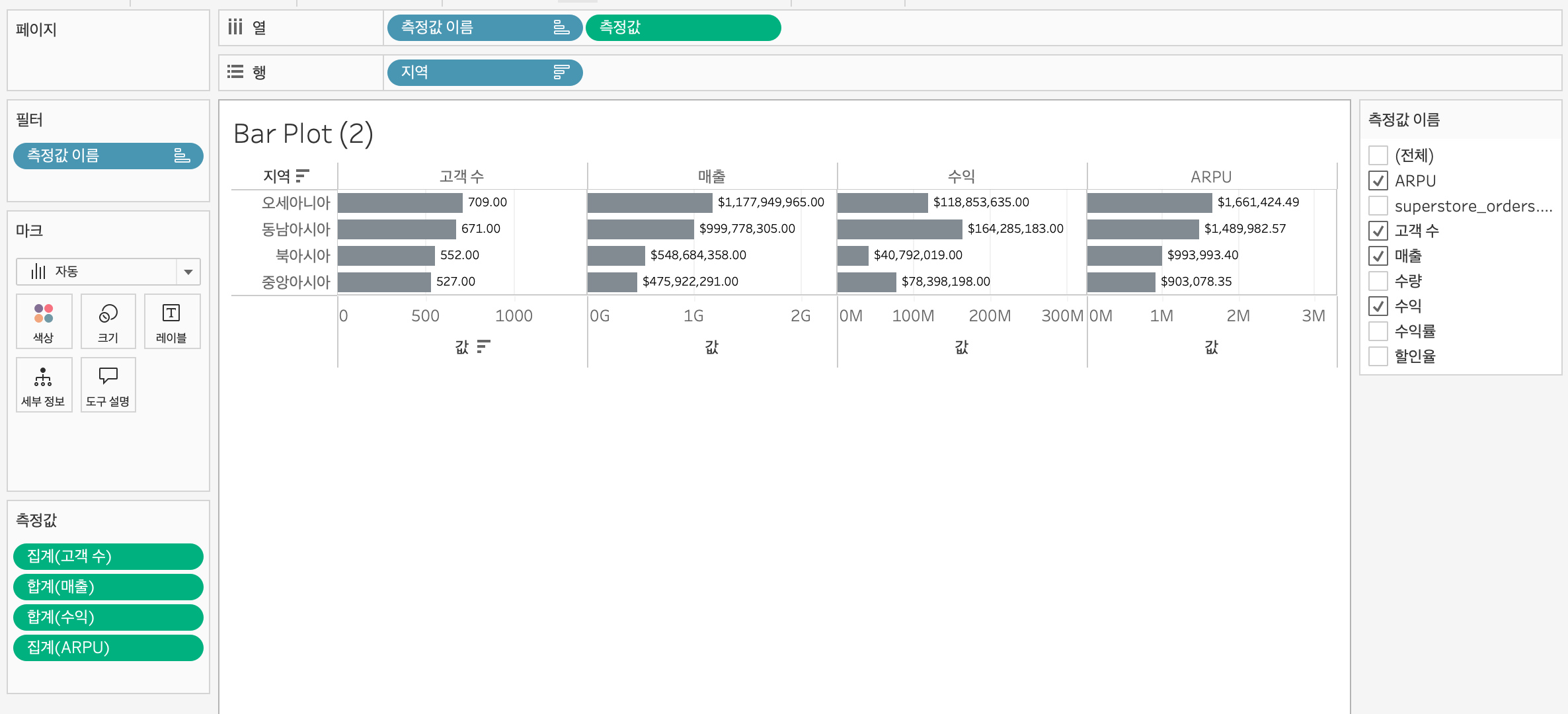
Task: Open the 세부 정보 (Detail) mark card
Action: click(44, 385)
